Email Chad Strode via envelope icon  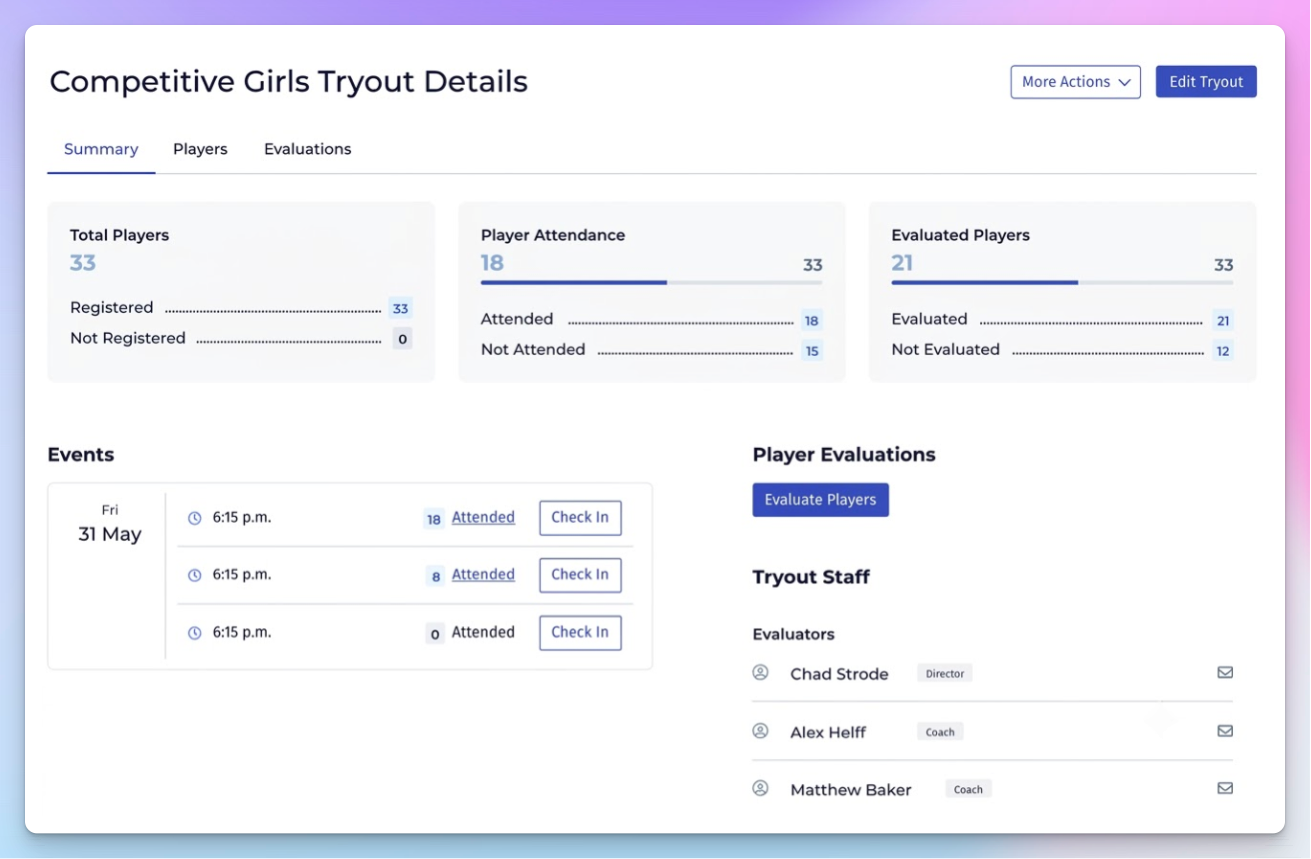(1225, 672)
